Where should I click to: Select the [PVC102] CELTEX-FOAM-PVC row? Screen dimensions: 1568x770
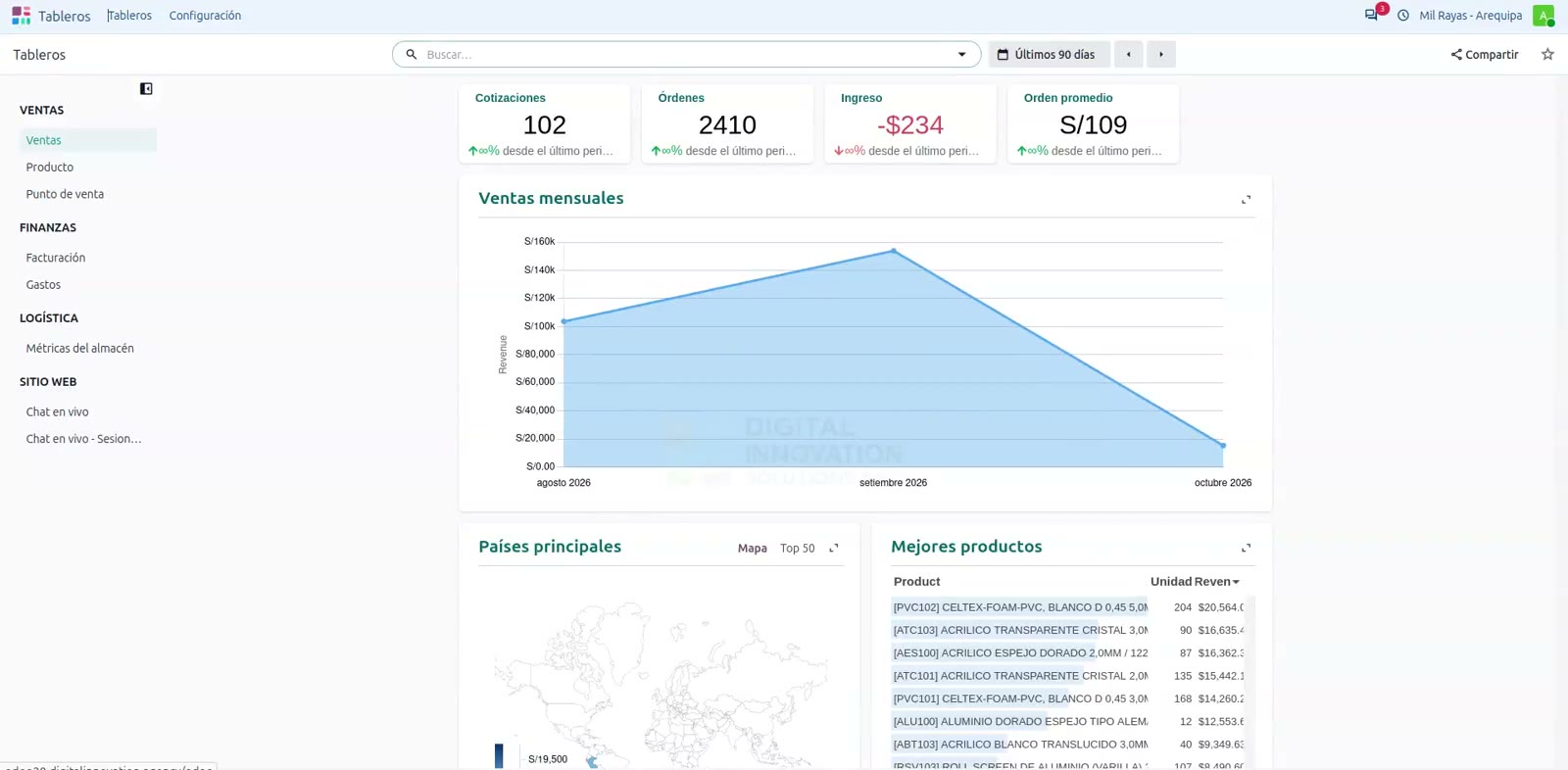click(1067, 607)
